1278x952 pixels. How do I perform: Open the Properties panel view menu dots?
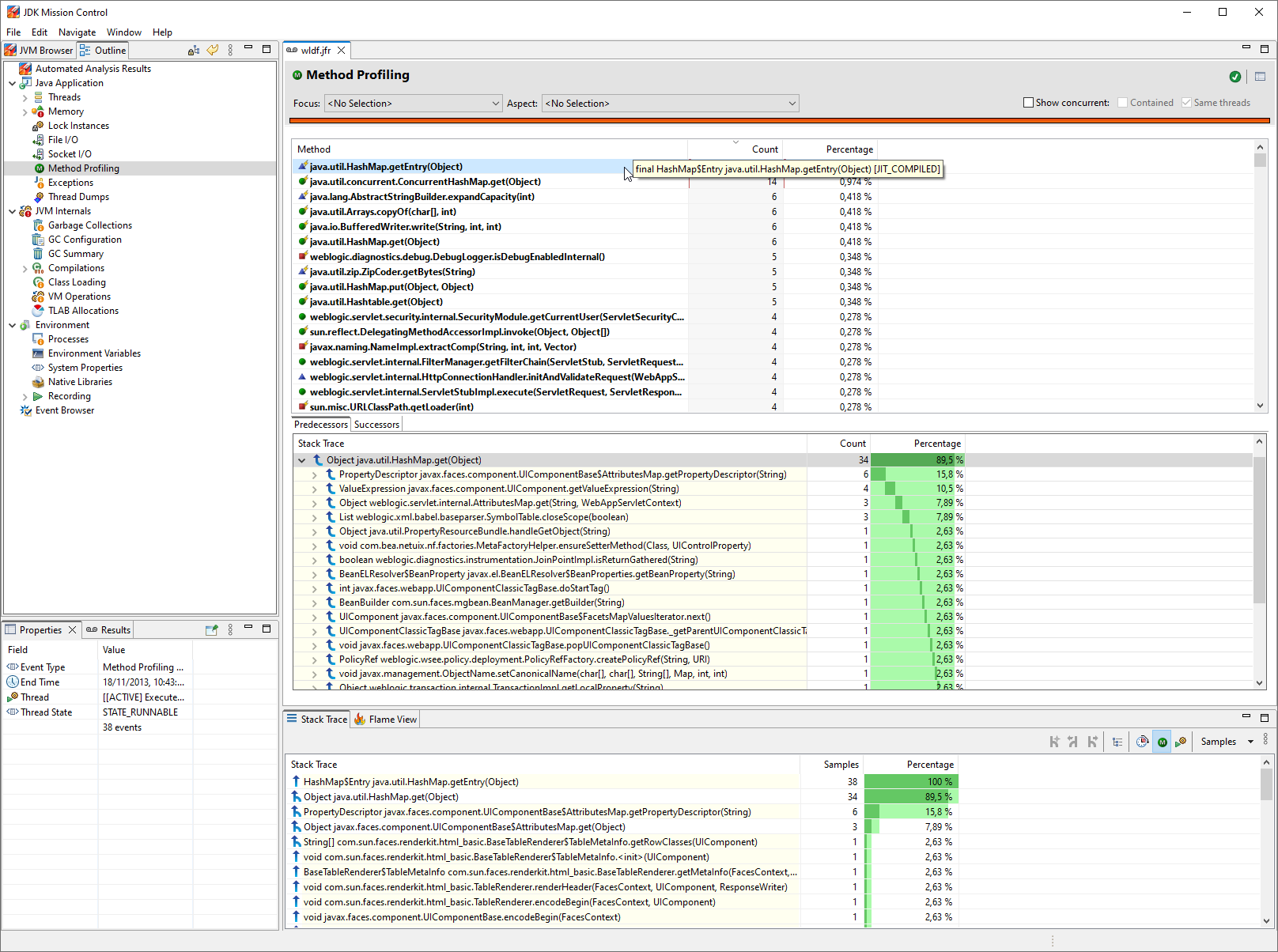(230, 629)
